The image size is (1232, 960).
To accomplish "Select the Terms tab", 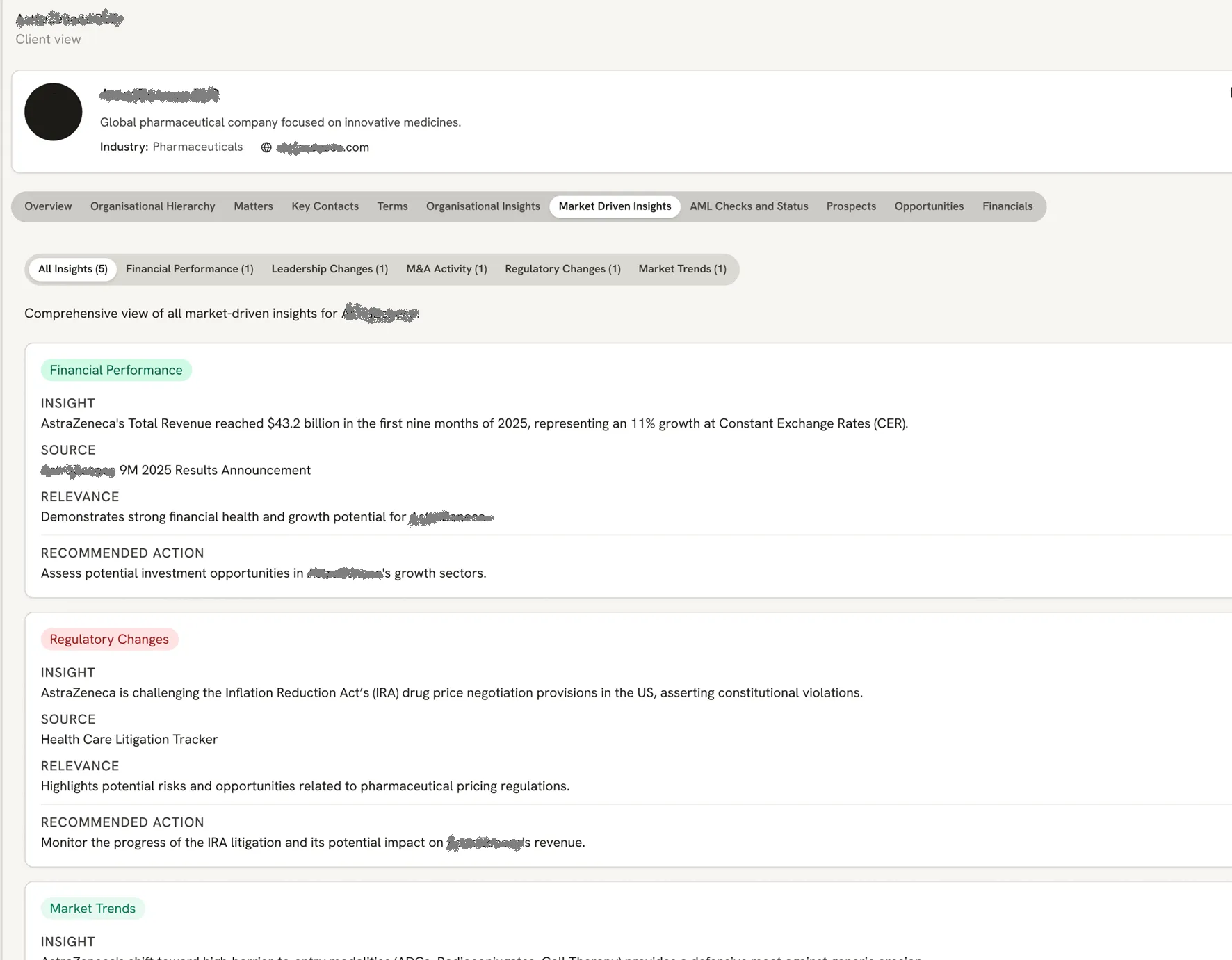I will coord(392,206).
